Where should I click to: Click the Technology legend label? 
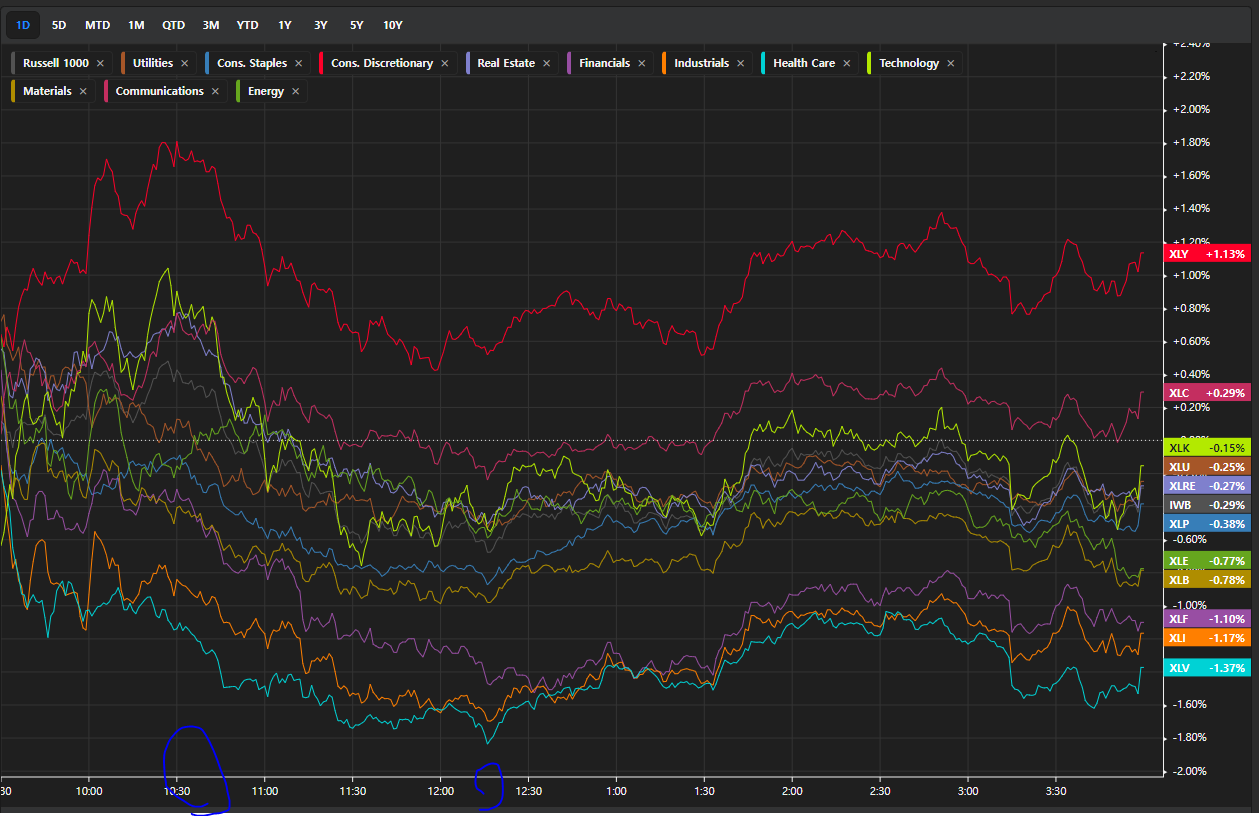pyautogui.click(x=908, y=63)
